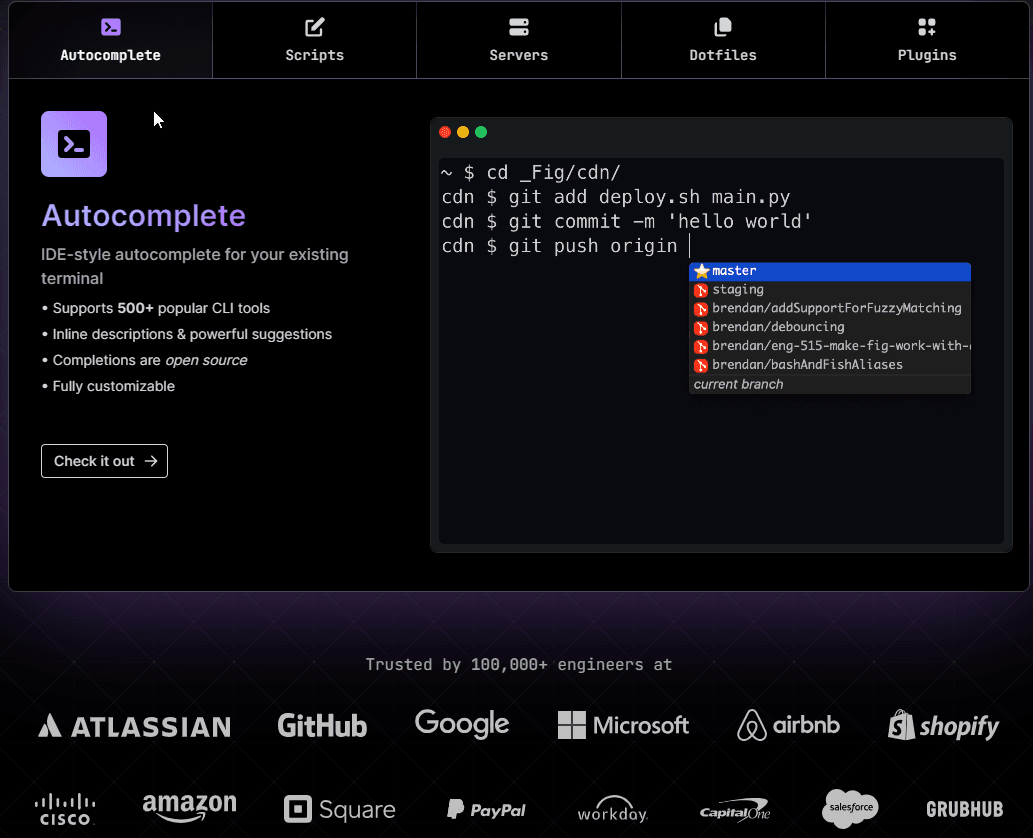This screenshot has width=1033, height=838.
Task: Click the large purple terminal logo
Action: tap(73, 143)
